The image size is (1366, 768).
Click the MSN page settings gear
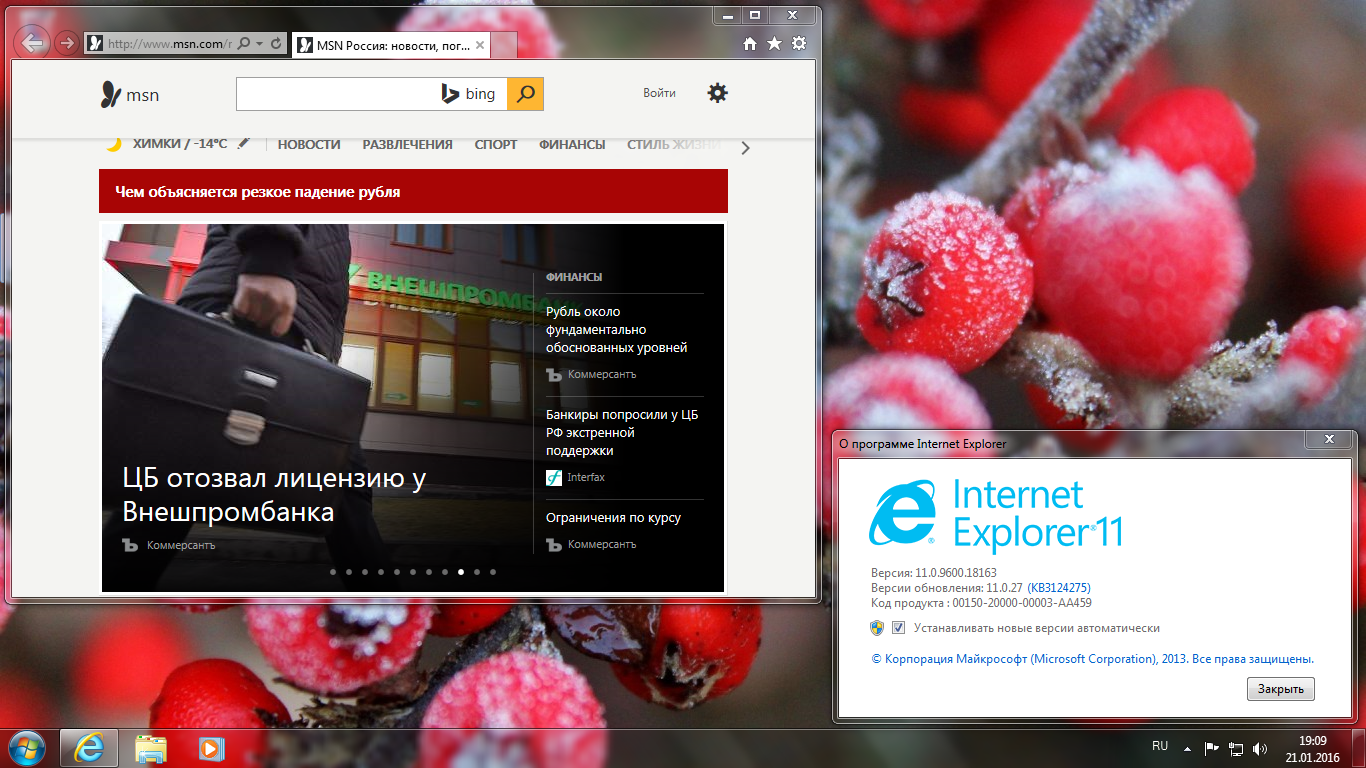(717, 93)
